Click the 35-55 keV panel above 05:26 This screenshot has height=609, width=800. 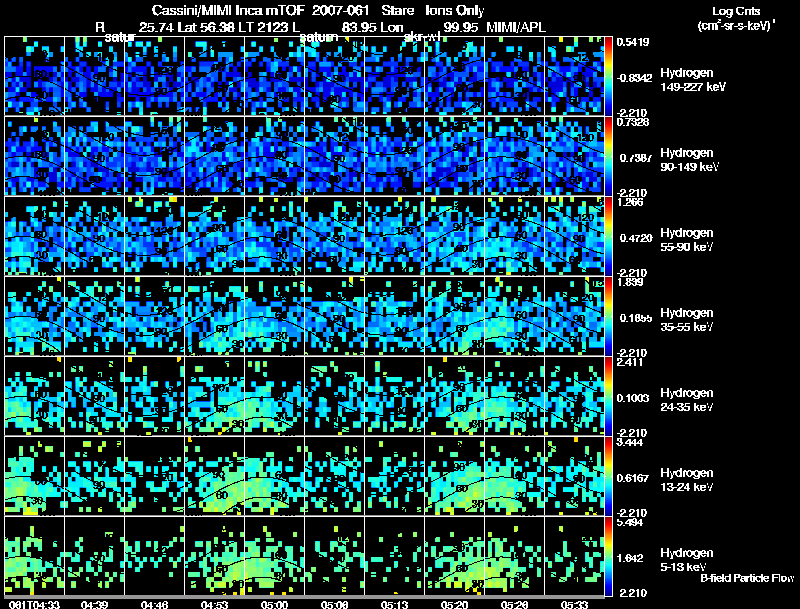coord(514,316)
